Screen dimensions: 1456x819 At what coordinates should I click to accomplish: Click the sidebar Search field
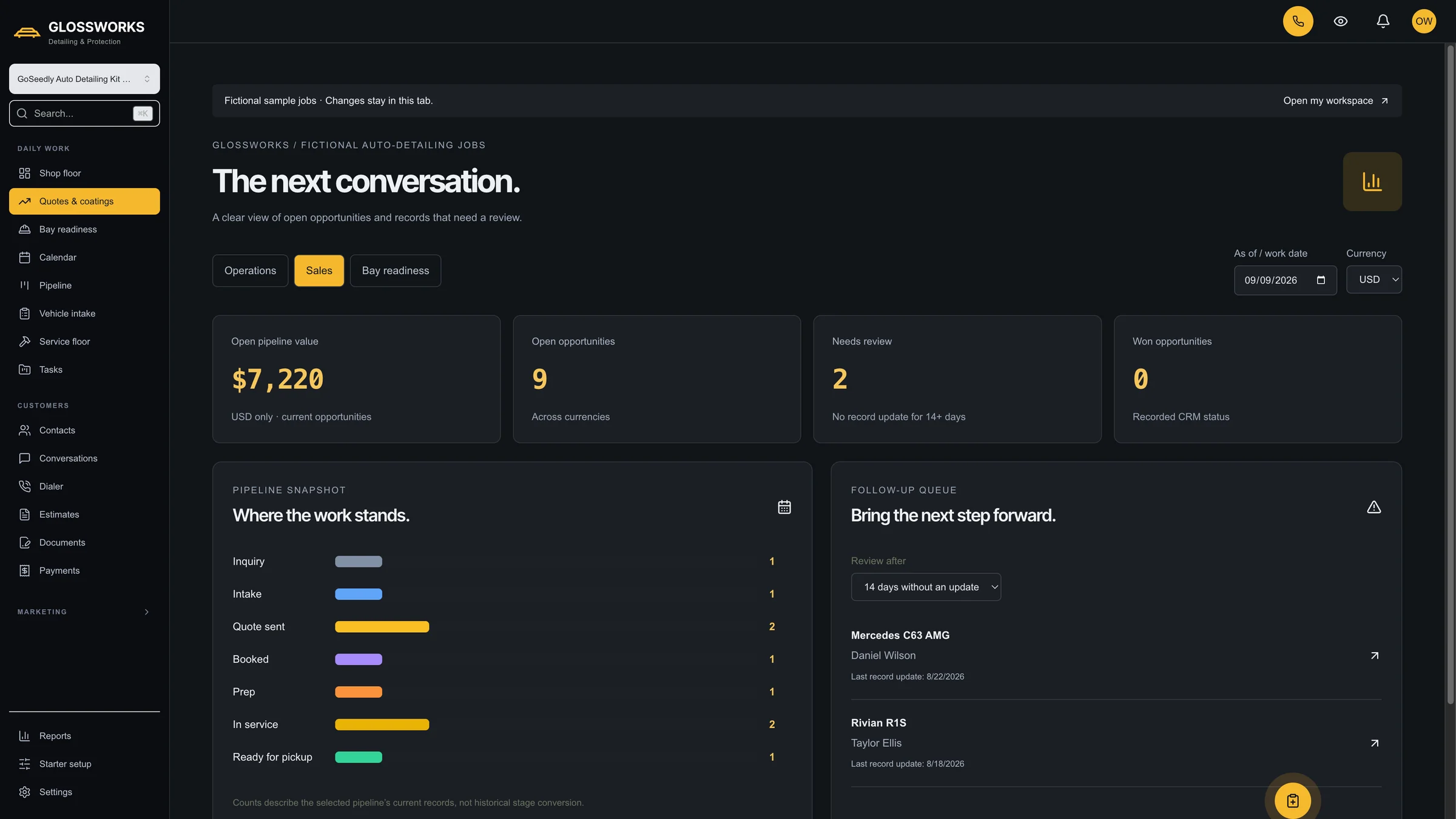84,113
